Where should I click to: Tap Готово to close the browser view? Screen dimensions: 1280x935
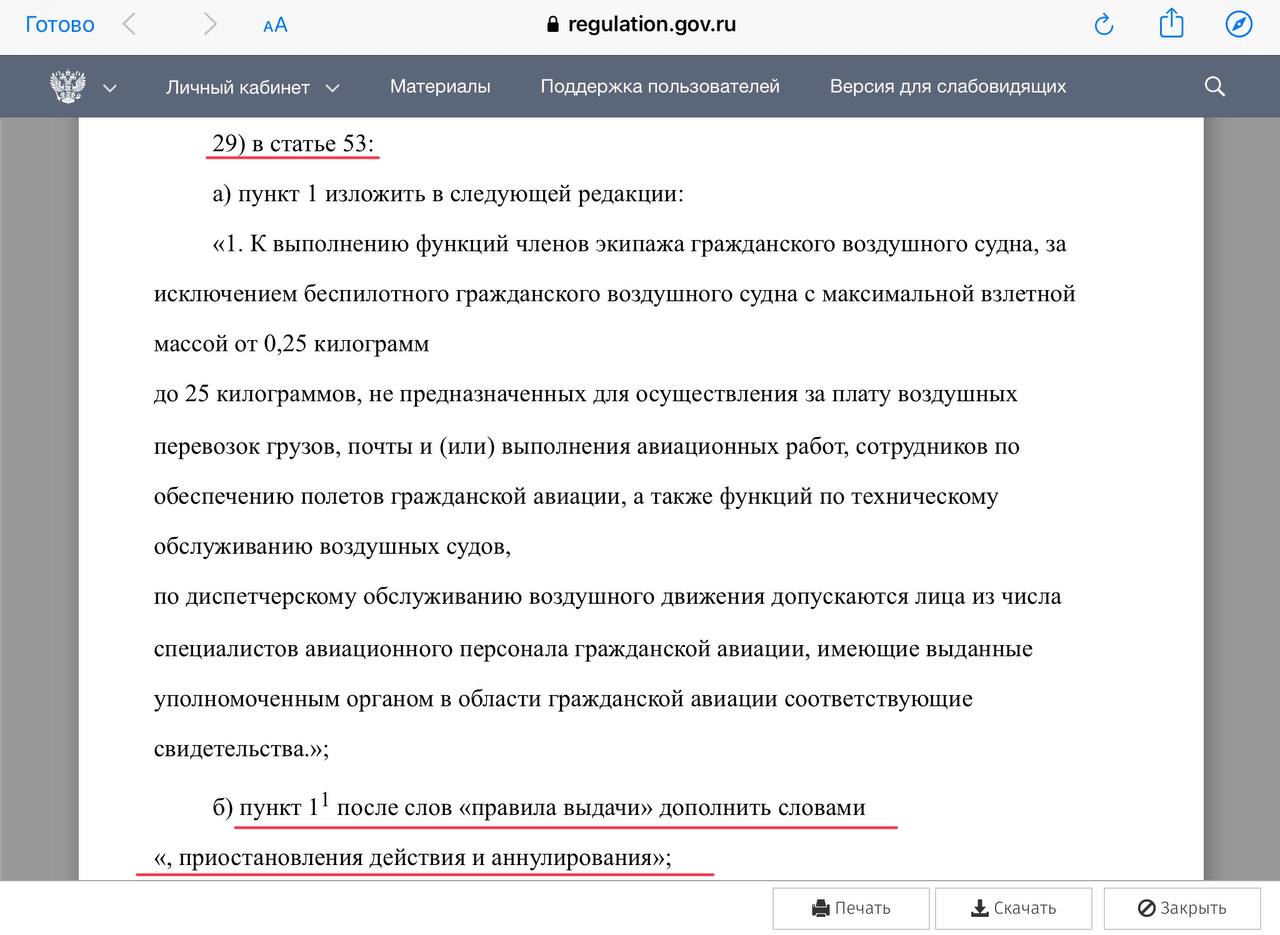click(x=60, y=25)
